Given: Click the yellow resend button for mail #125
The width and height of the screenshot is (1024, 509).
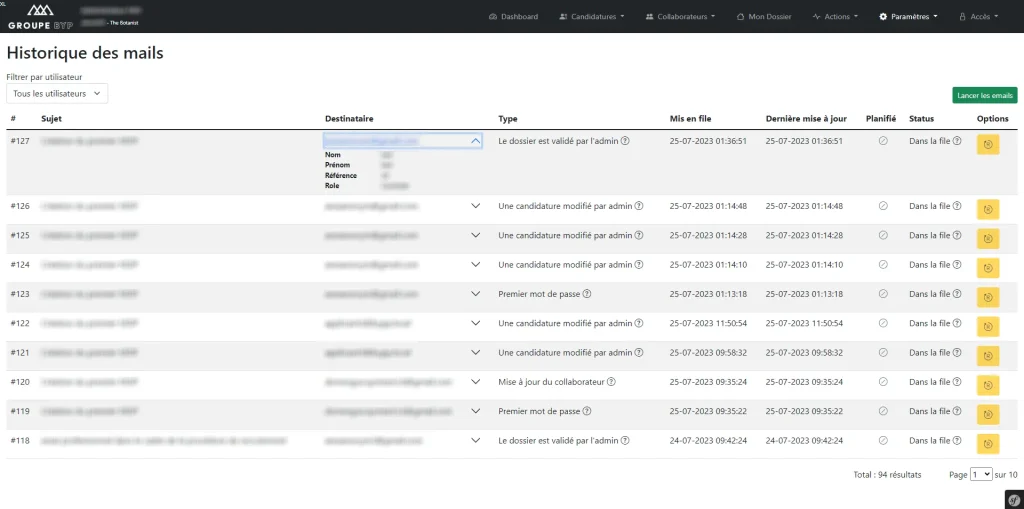Looking at the screenshot, I should (987, 238).
